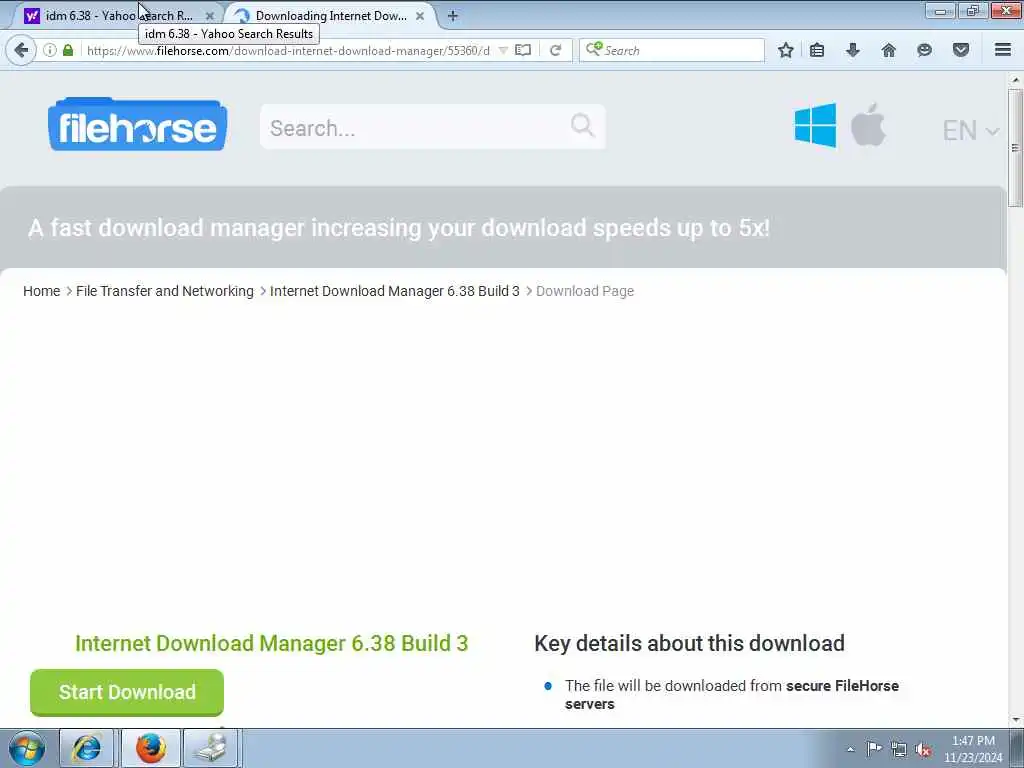Click the green padlock security icon

tap(68, 50)
